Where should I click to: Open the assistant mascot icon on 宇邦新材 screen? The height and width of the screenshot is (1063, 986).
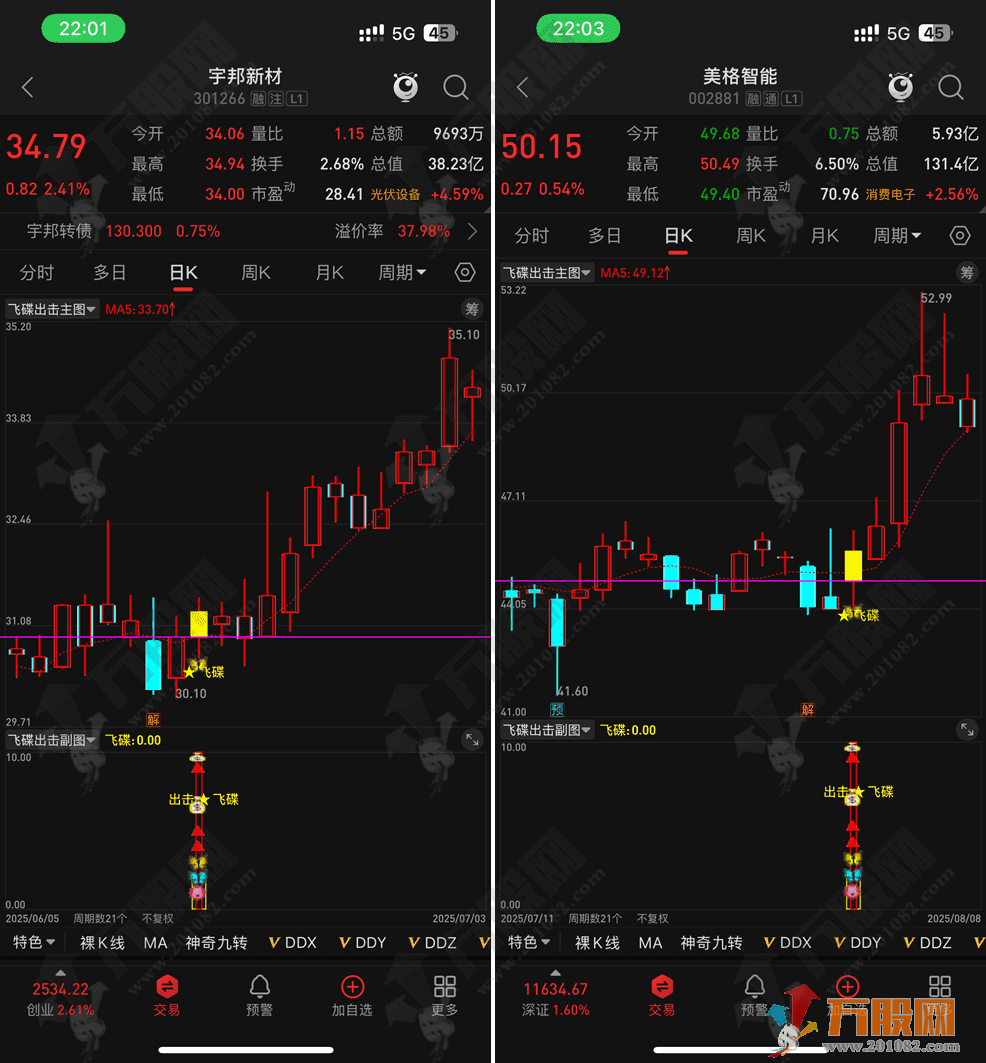click(x=406, y=87)
